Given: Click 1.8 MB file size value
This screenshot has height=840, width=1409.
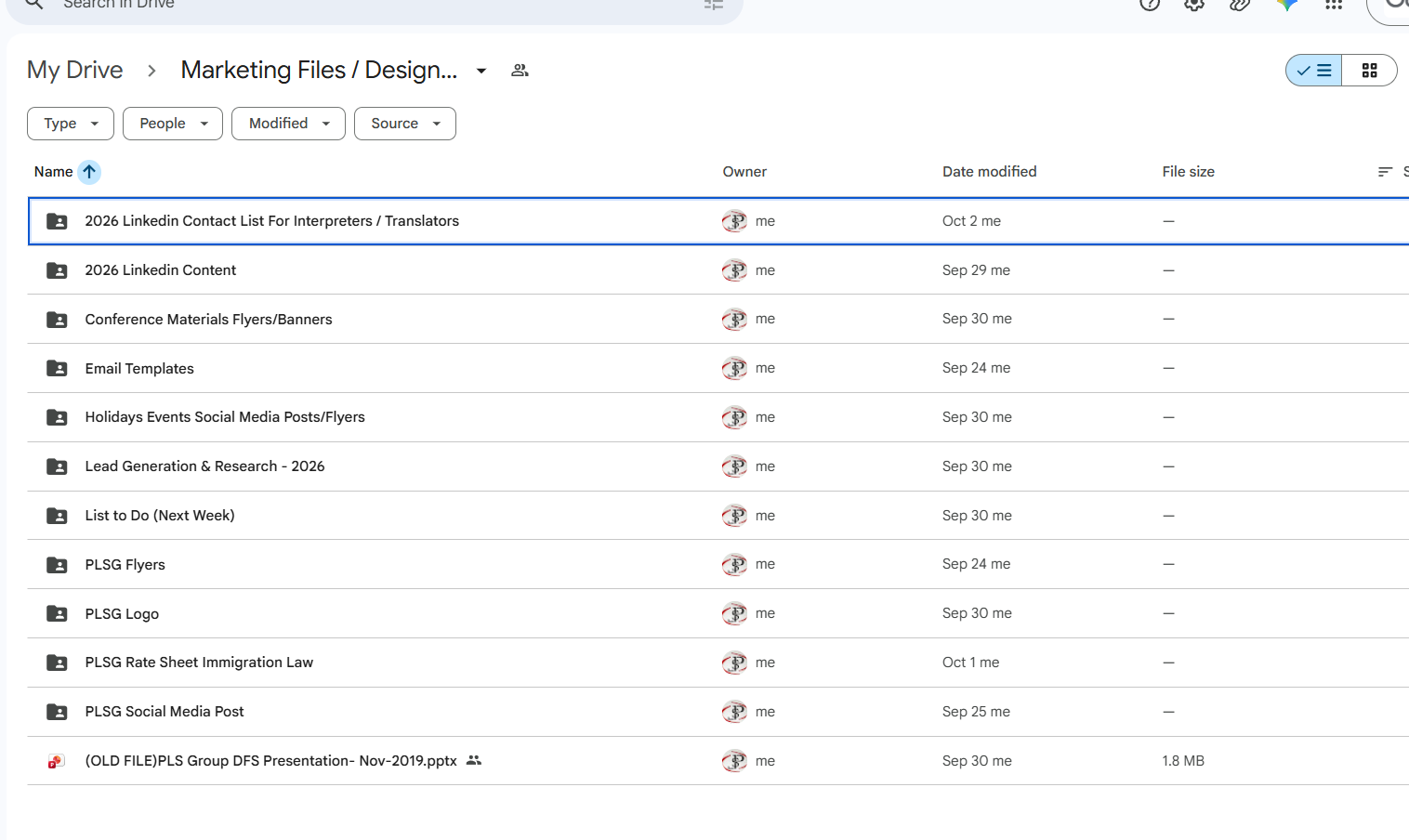Looking at the screenshot, I should click(1183, 761).
